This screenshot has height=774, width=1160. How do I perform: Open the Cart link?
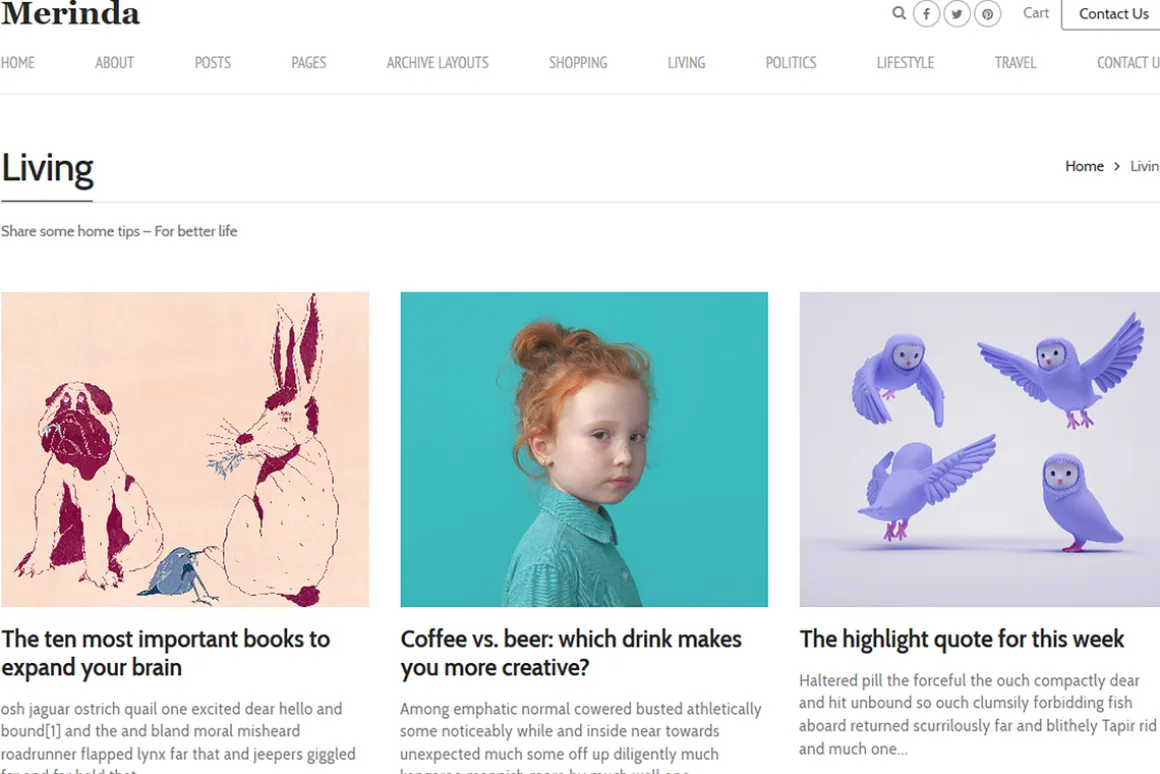[x=1036, y=13]
